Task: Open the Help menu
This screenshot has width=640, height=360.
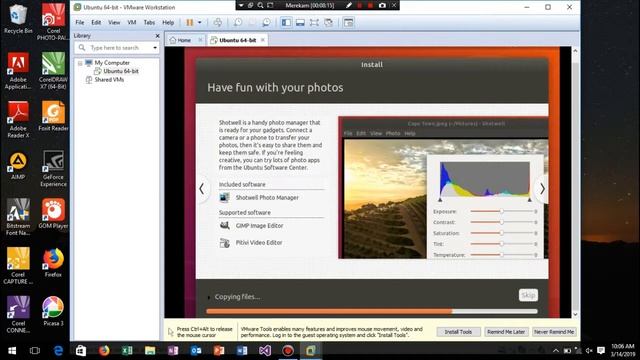Action: click(168, 22)
